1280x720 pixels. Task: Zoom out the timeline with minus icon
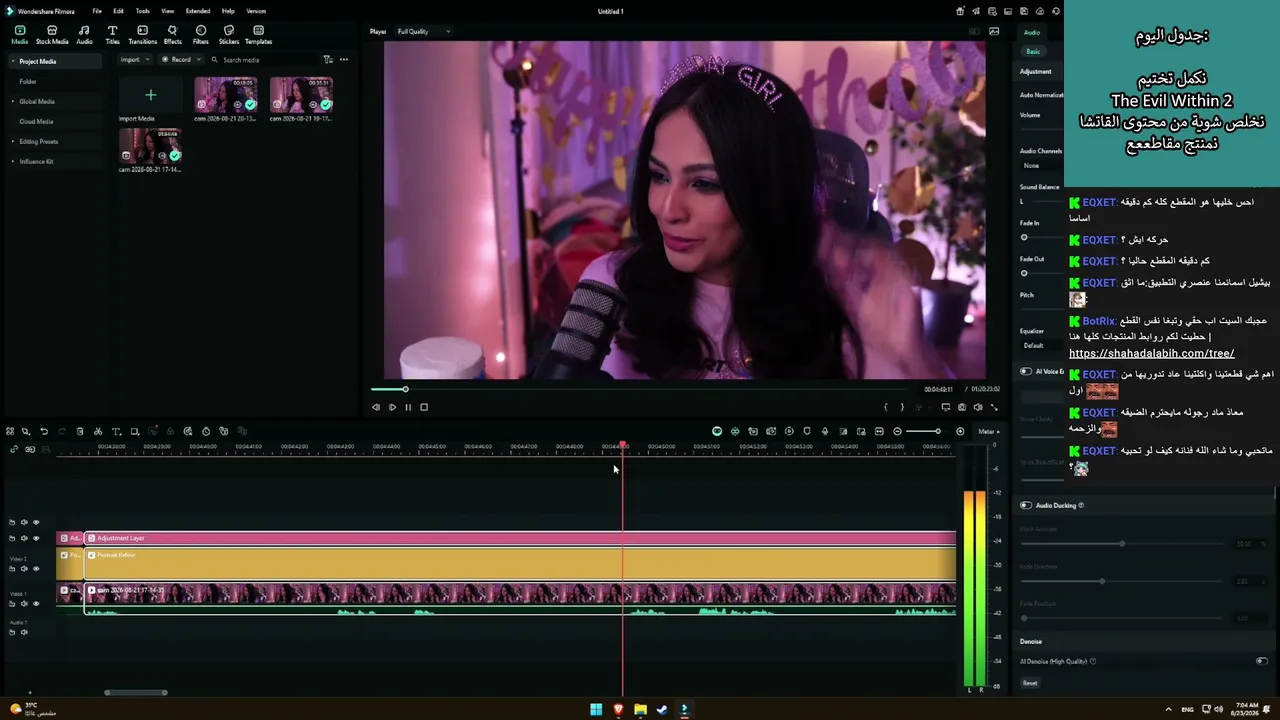897,431
